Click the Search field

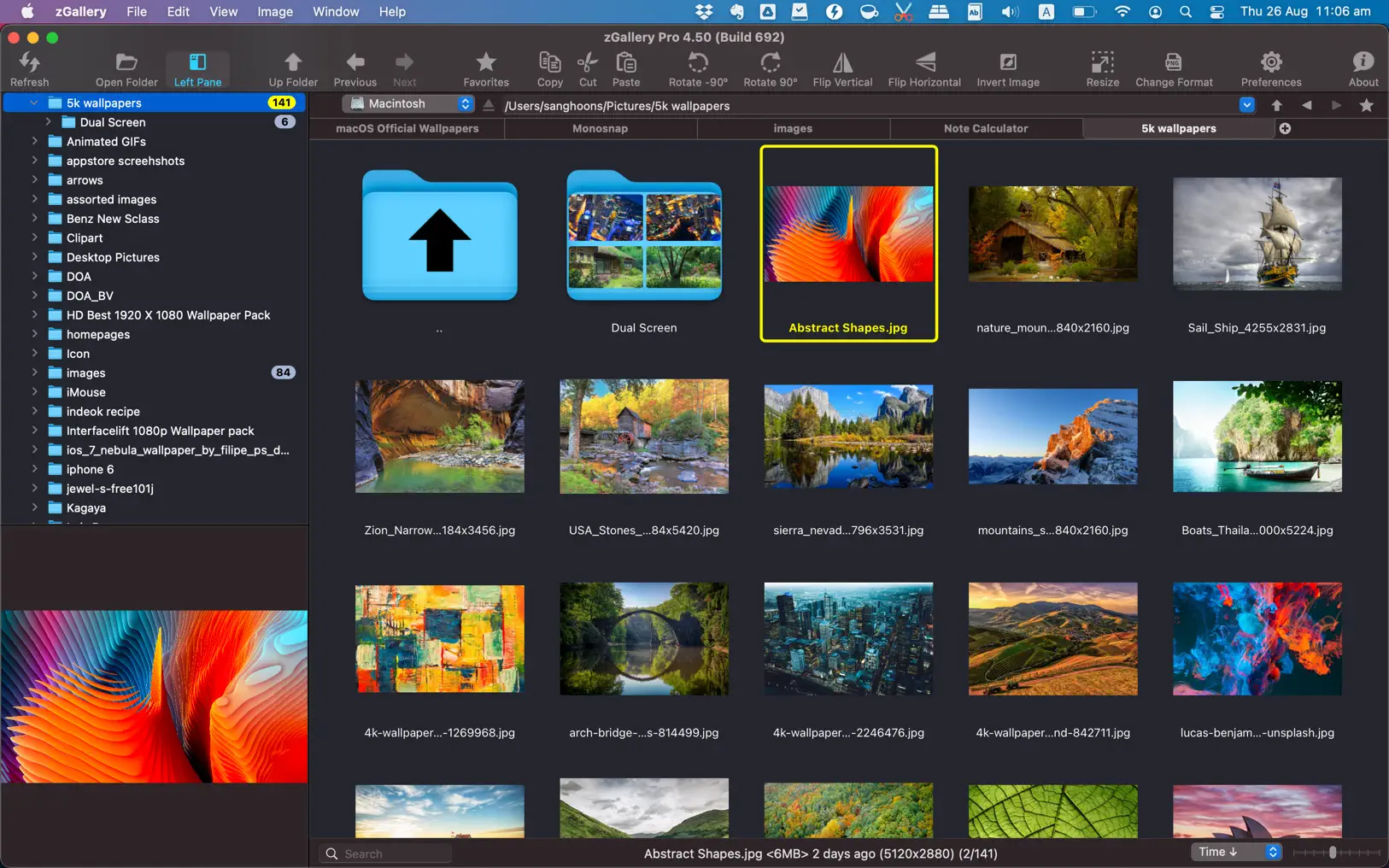(386, 853)
